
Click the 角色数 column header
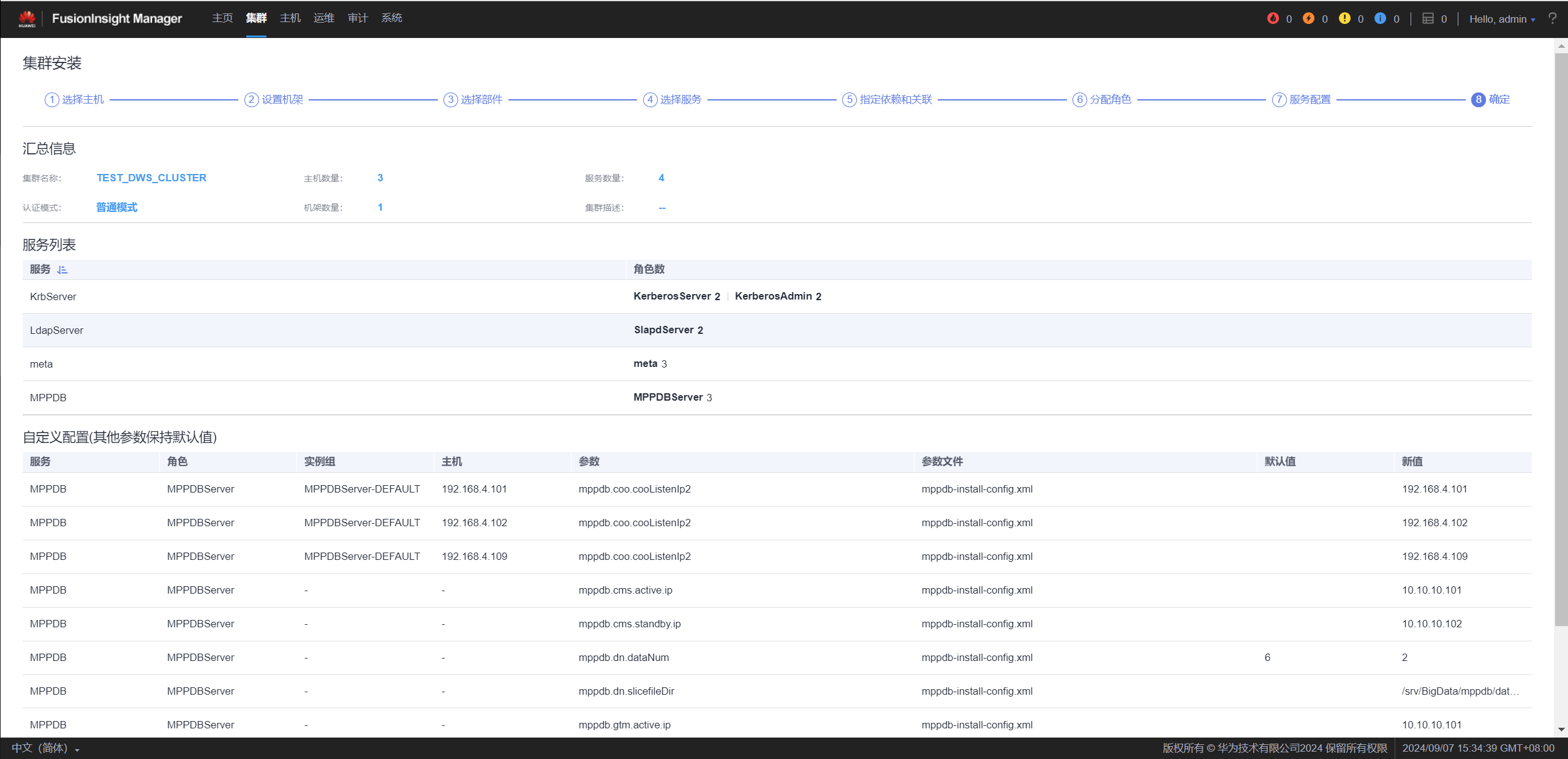pyautogui.click(x=649, y=269)
